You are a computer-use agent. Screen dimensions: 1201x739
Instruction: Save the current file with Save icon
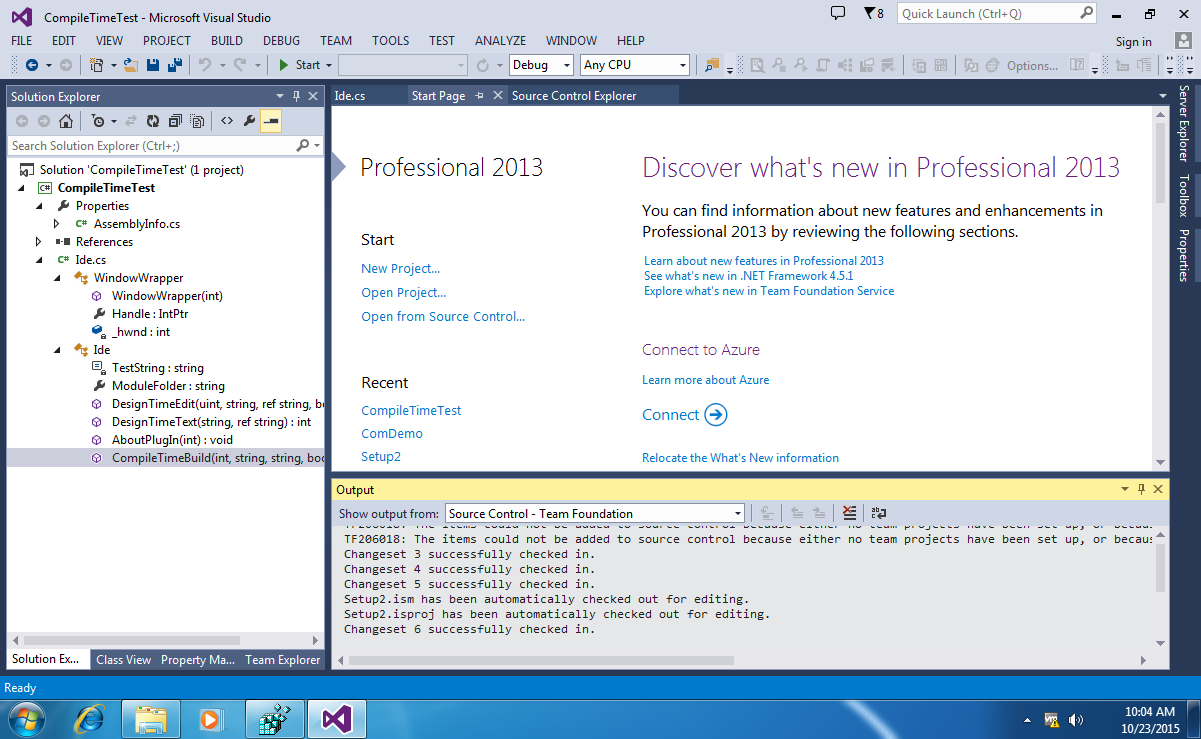pyautogui.click(x=153, y=65)
